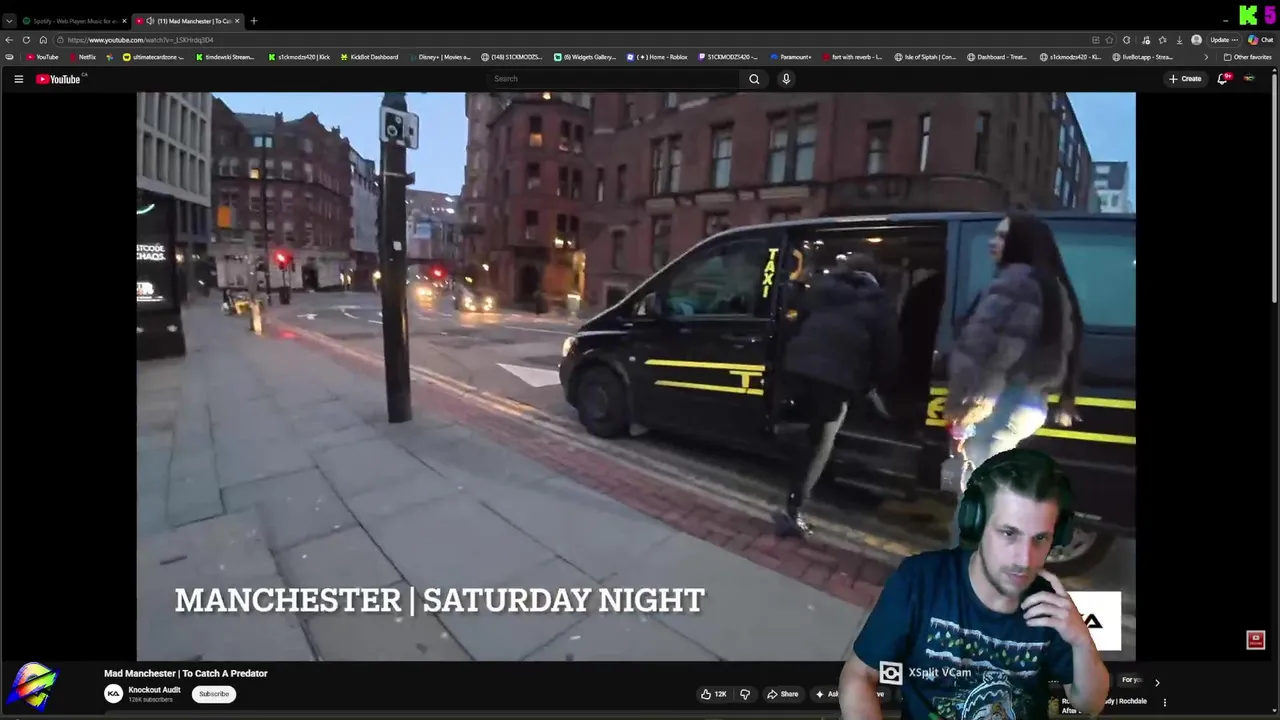Click the Ask sparkle button
This screenshot has width=1280, height=720.
click(826, 694)
